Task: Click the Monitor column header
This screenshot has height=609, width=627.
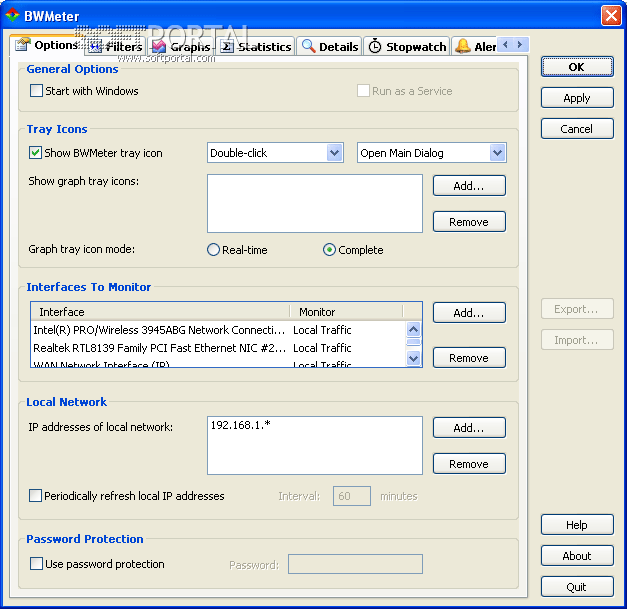Action: (346, 312)
